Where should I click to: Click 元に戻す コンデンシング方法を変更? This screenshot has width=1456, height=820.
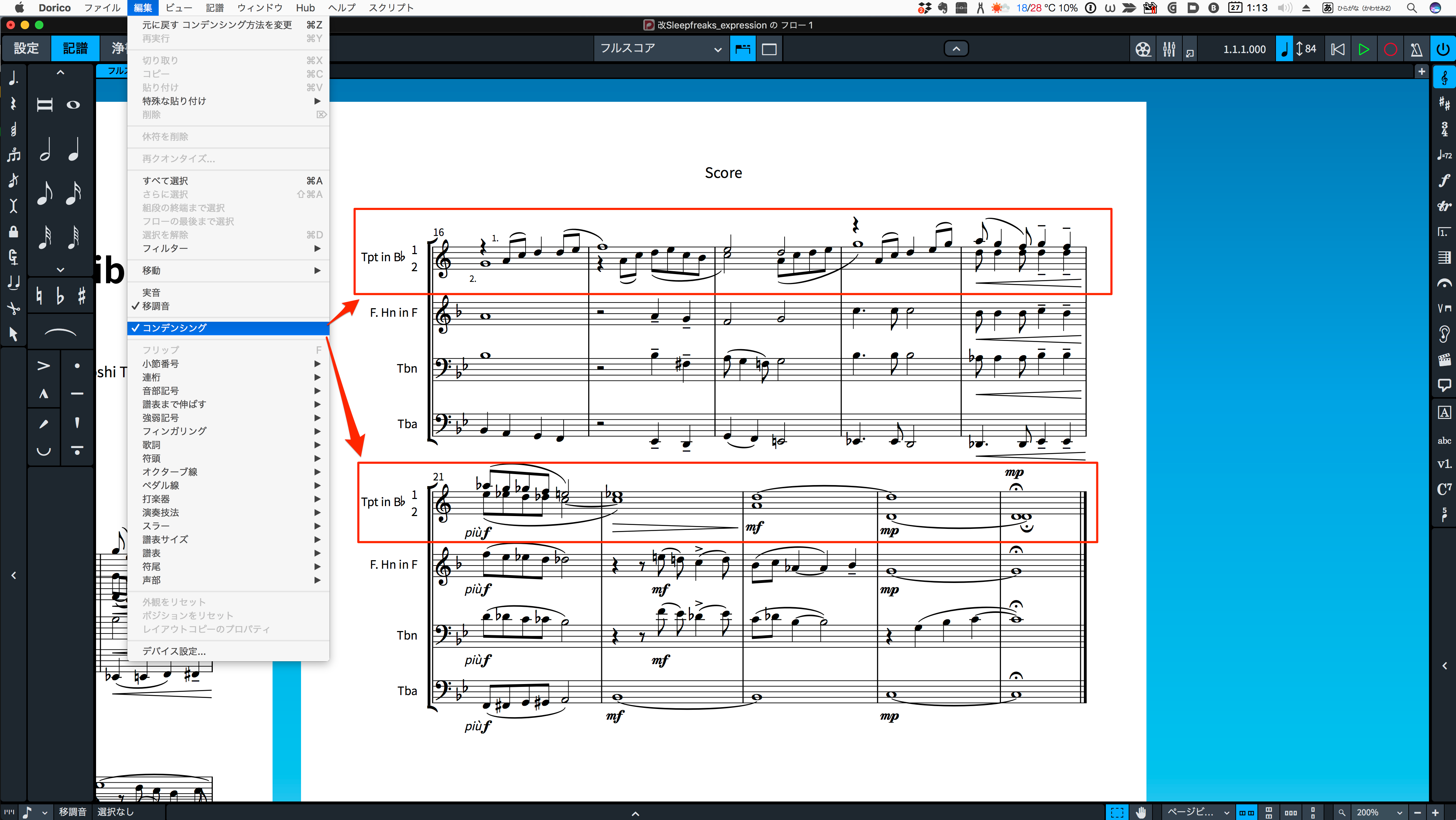228,25
